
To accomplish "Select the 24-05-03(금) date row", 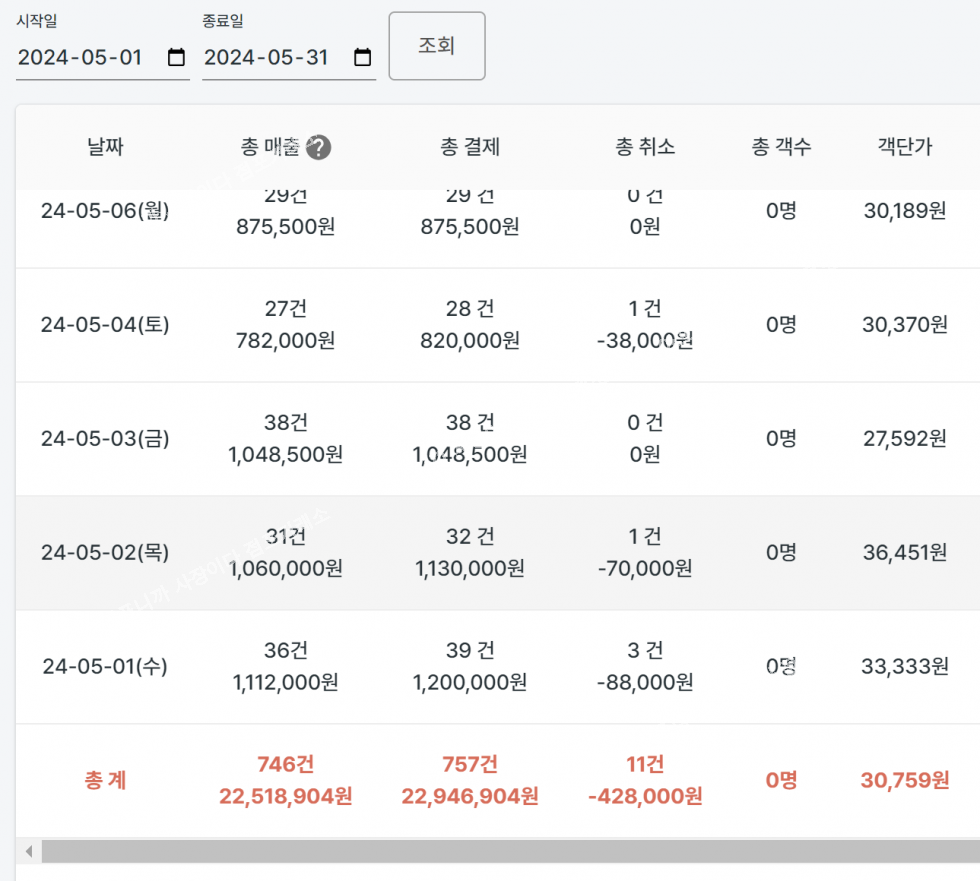I will coord(105,439).
